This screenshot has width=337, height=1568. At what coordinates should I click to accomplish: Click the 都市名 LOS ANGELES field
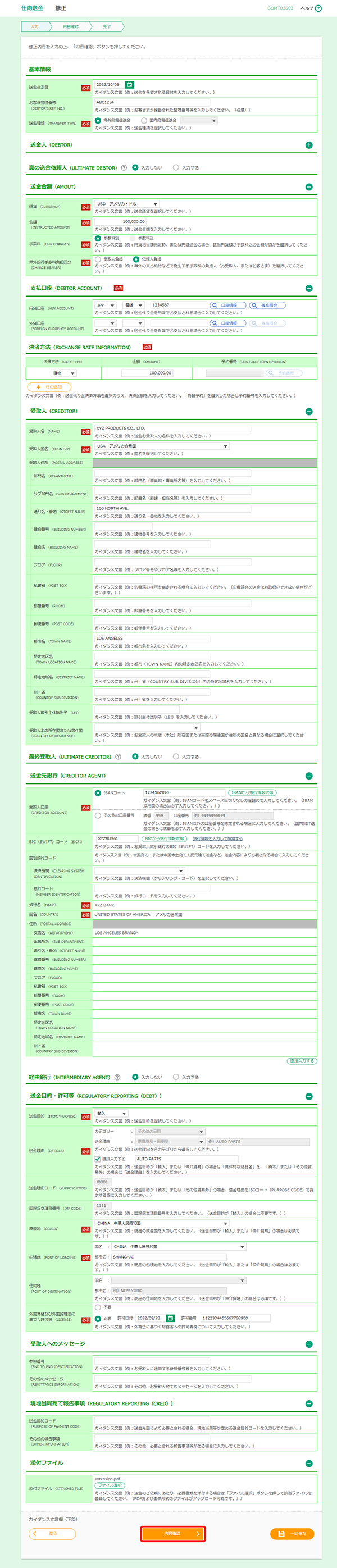(152, 639)
